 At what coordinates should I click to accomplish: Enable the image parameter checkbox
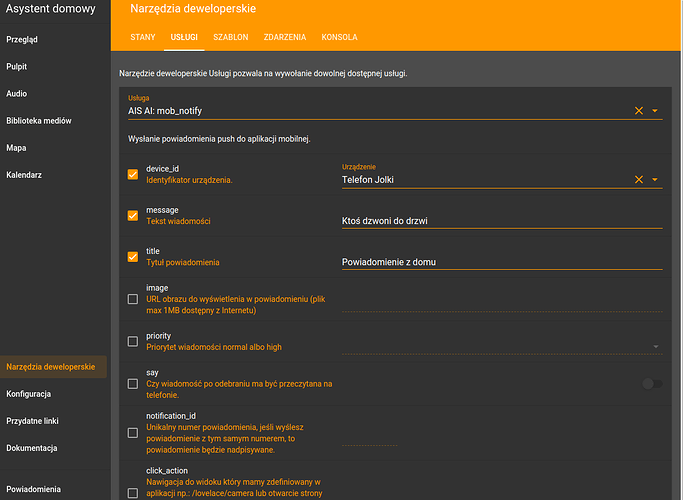click(133, 299)
